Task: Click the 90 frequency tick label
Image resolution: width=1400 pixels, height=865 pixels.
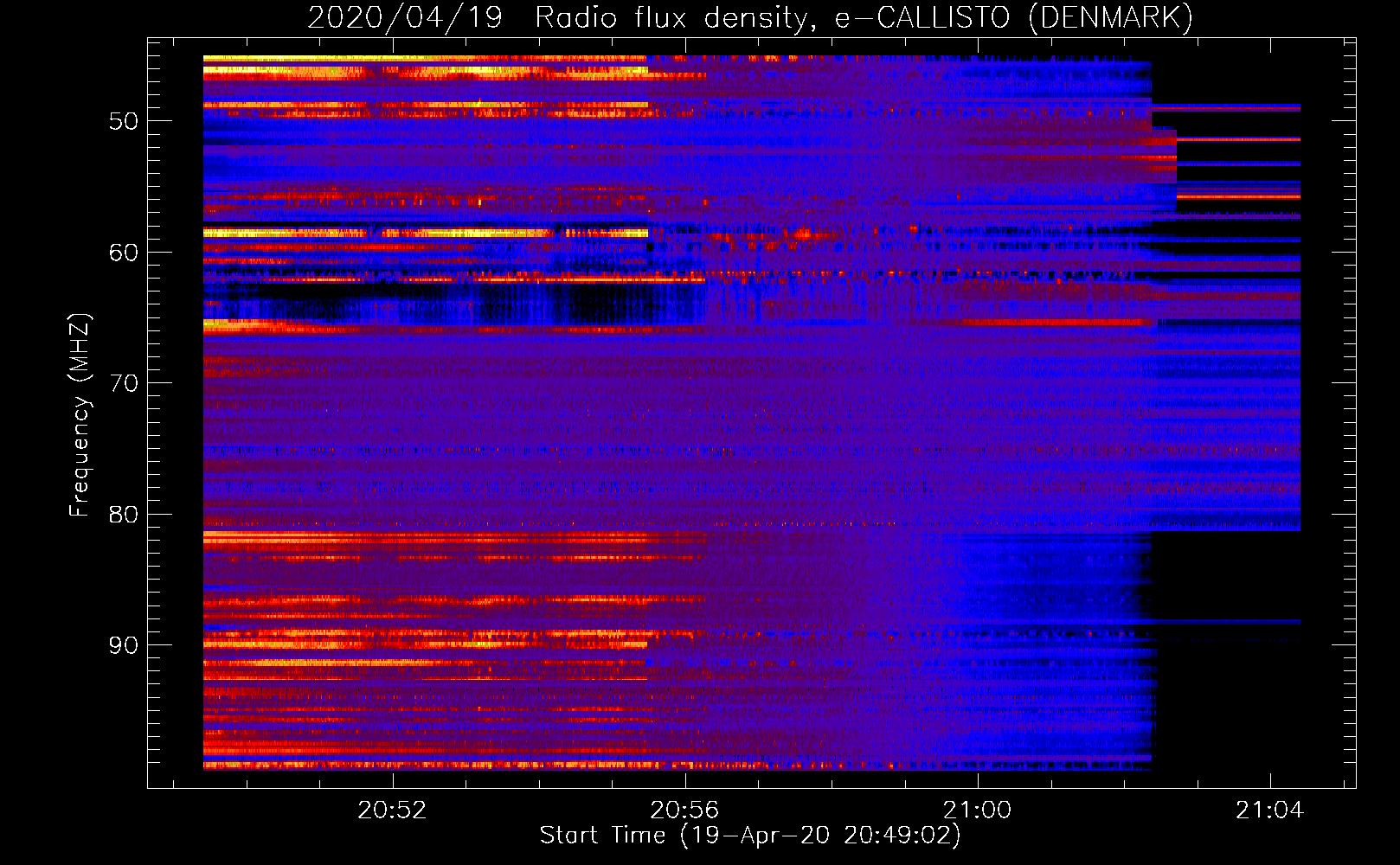Action: pyautogui.click(x=124, y=645)
